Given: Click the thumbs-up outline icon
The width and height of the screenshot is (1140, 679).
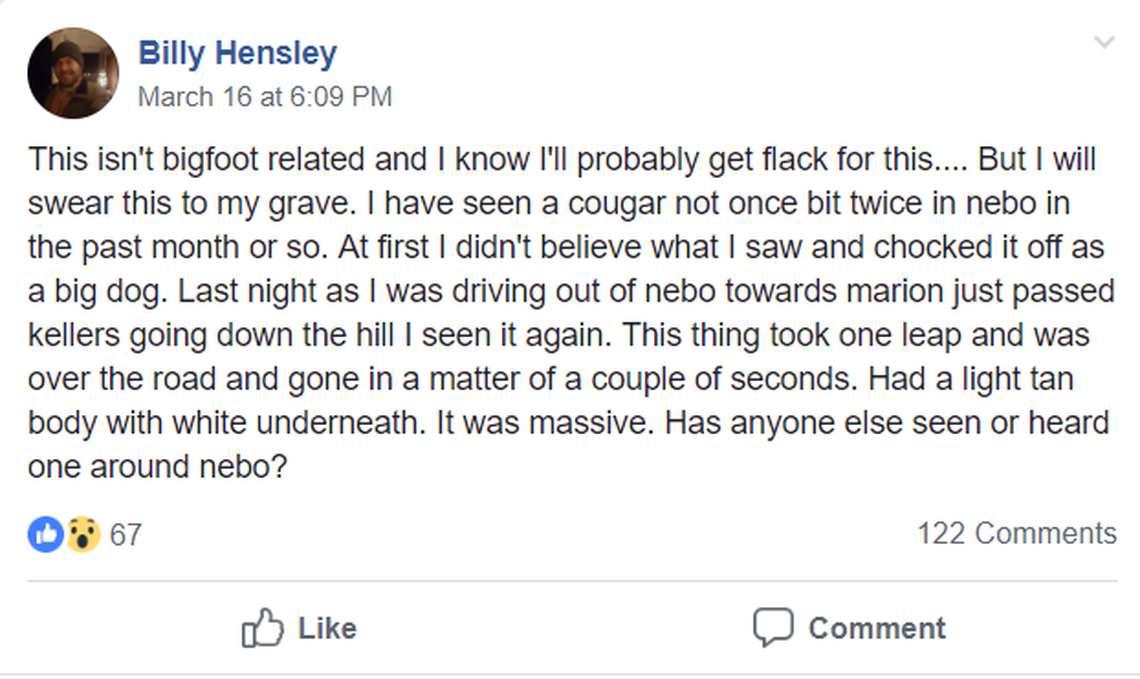Looking at the screenshot, I should 262,628.
